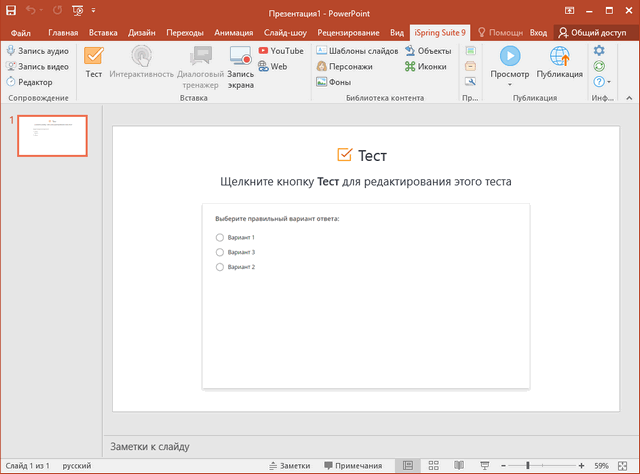
Task: Insert a YouTube video
Action: coord(281,50)
